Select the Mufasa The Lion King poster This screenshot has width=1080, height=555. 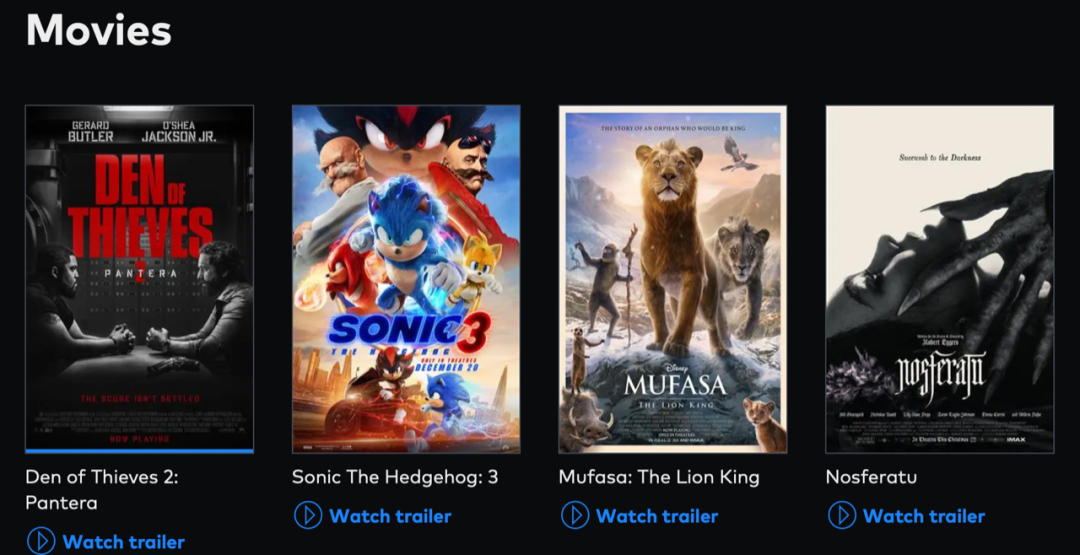pyautogui.click(x=673, y=279)
